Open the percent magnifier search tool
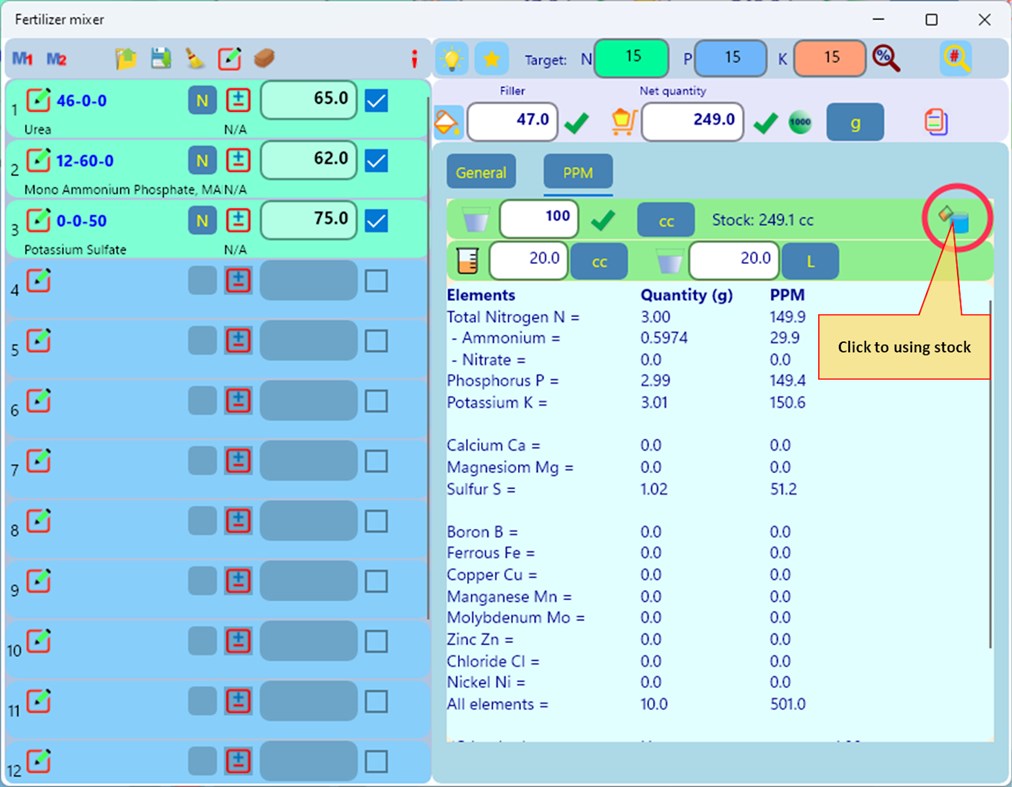The image size is (1012, 787). tap(886, 58)
